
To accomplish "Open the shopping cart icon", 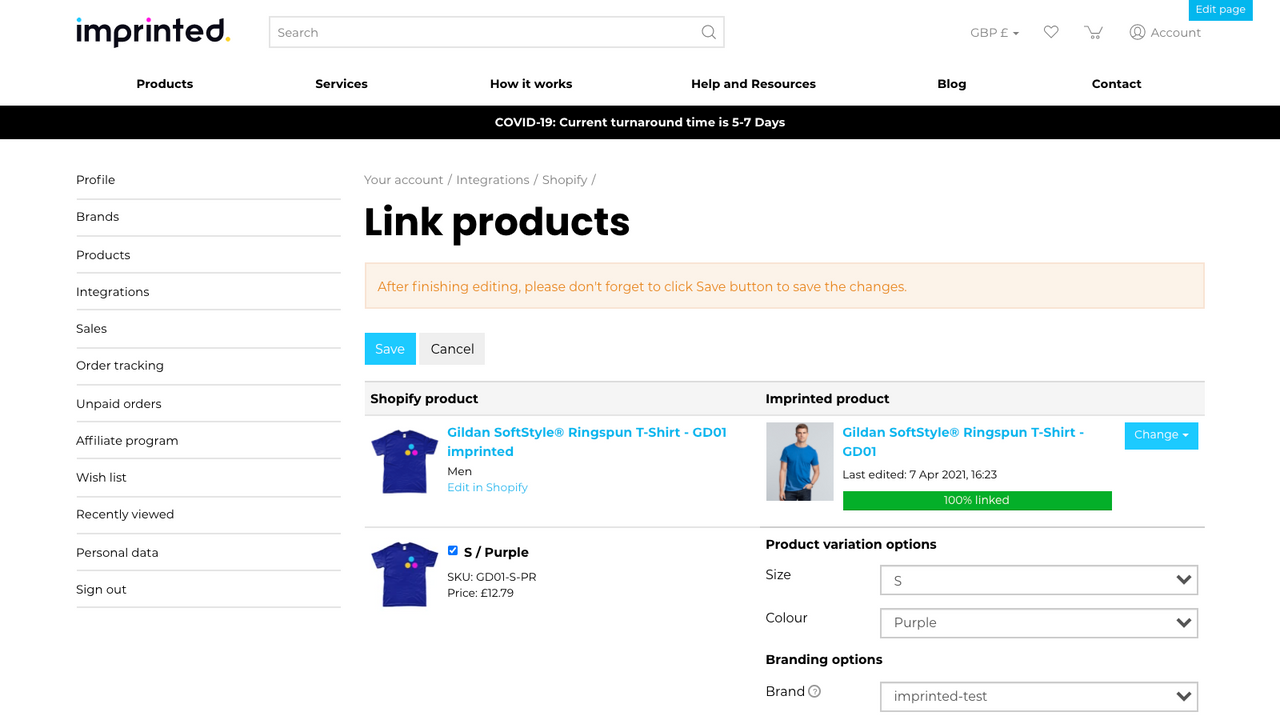I will [1093, 32].
